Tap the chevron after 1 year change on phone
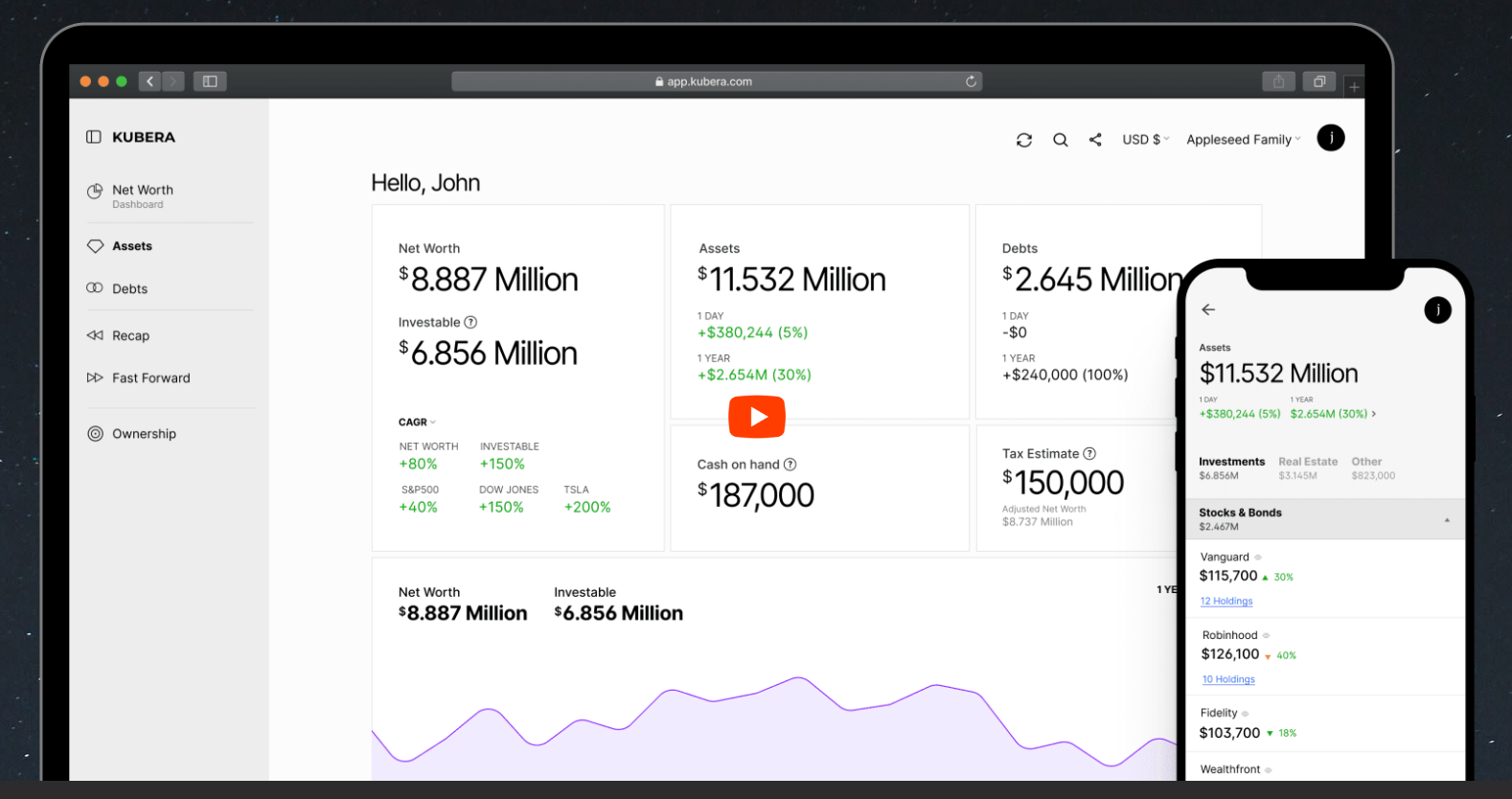The image size is (1512, 799). point(1374,414)
